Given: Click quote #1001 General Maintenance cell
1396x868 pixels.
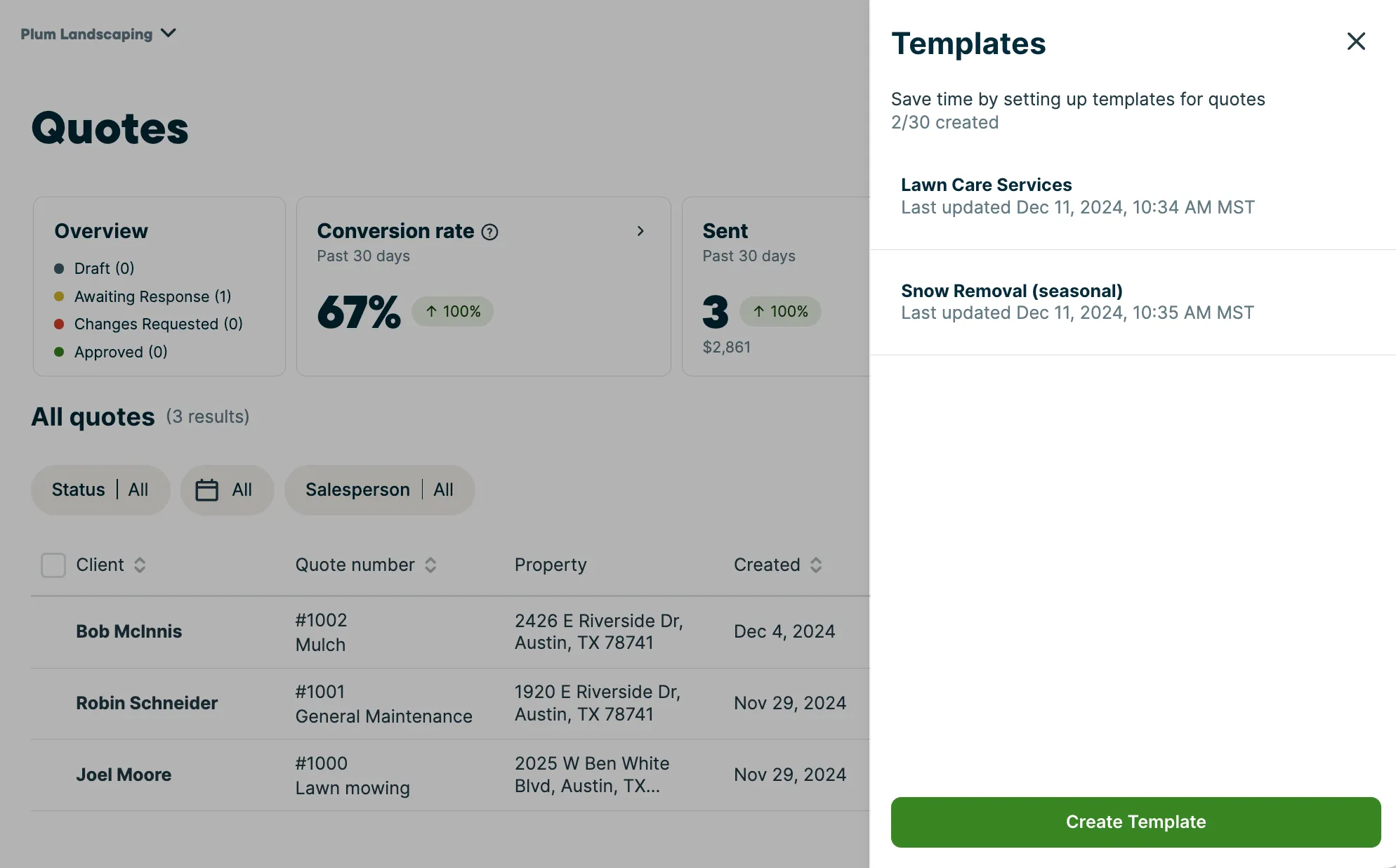Looking at the screenshot, I should pos(383,704).
